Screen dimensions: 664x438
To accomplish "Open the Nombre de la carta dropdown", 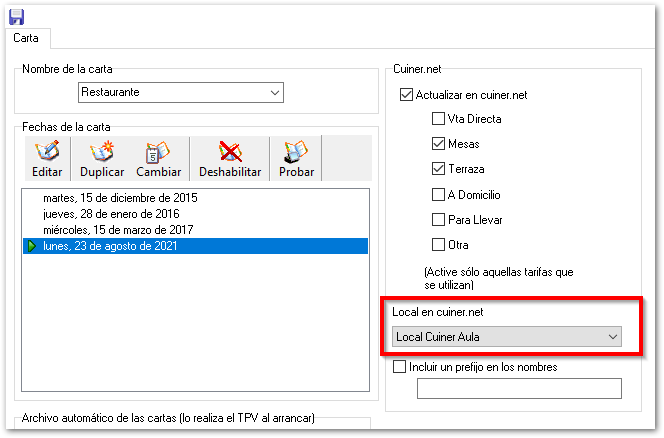I will point(181,92).
